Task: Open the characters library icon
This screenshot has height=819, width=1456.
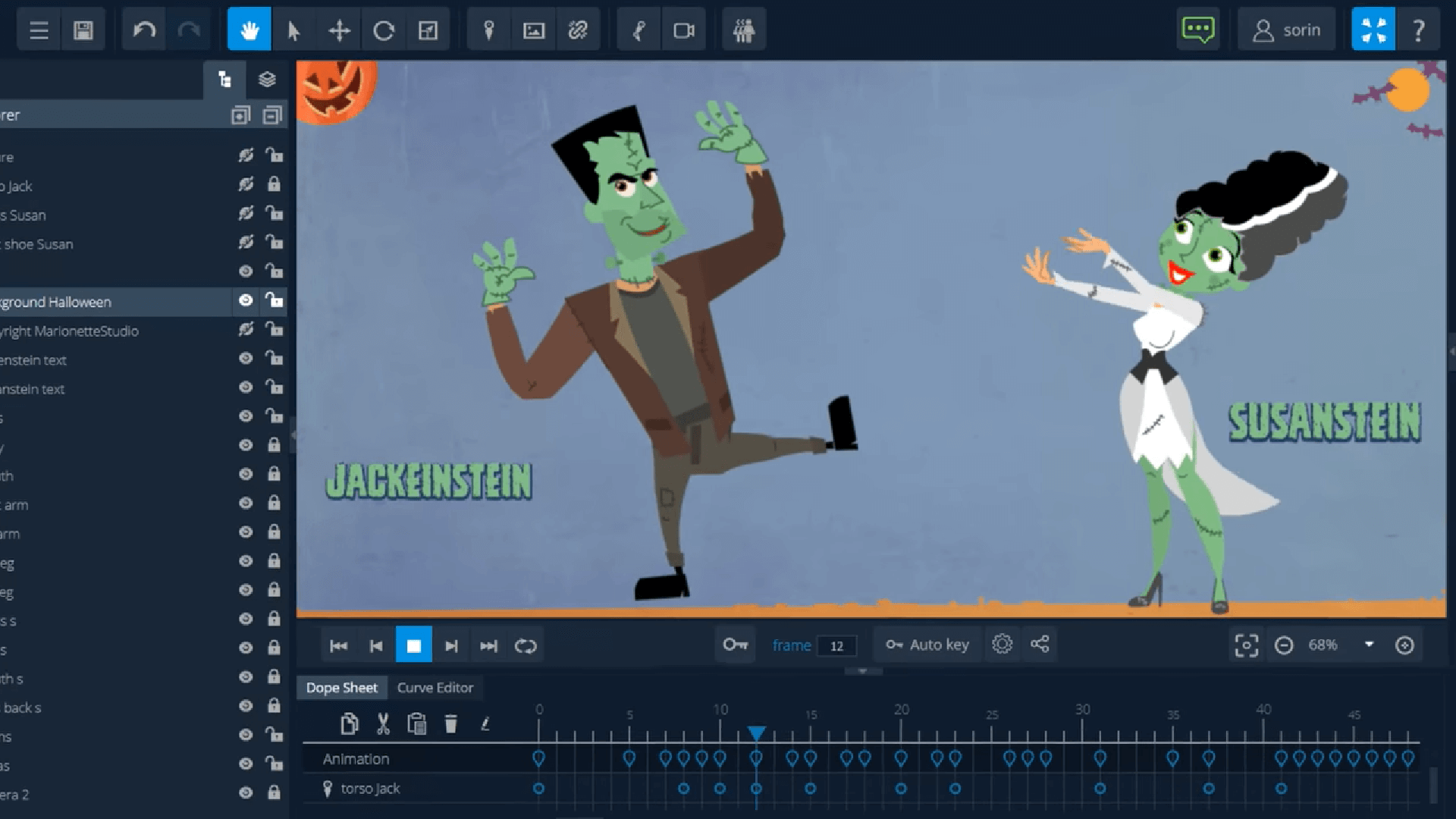Action: pyautogui.click(x=743, y=29)
